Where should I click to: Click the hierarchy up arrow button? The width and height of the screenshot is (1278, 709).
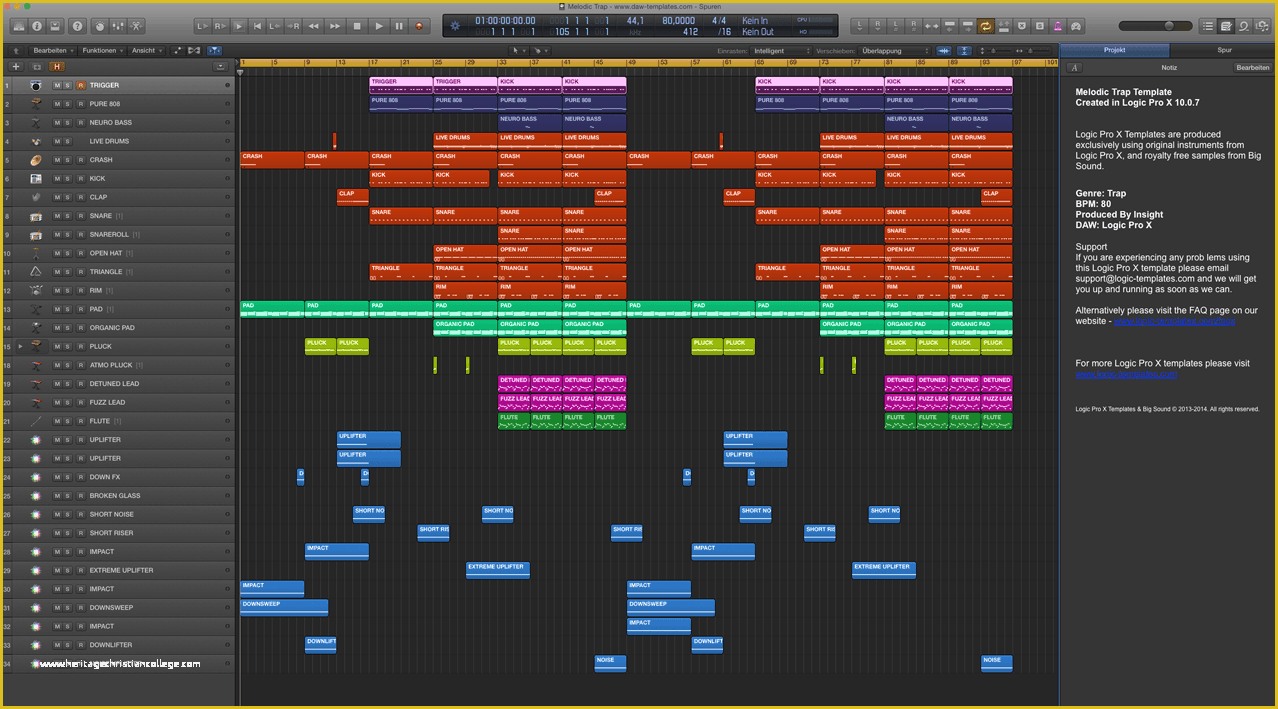15,50
